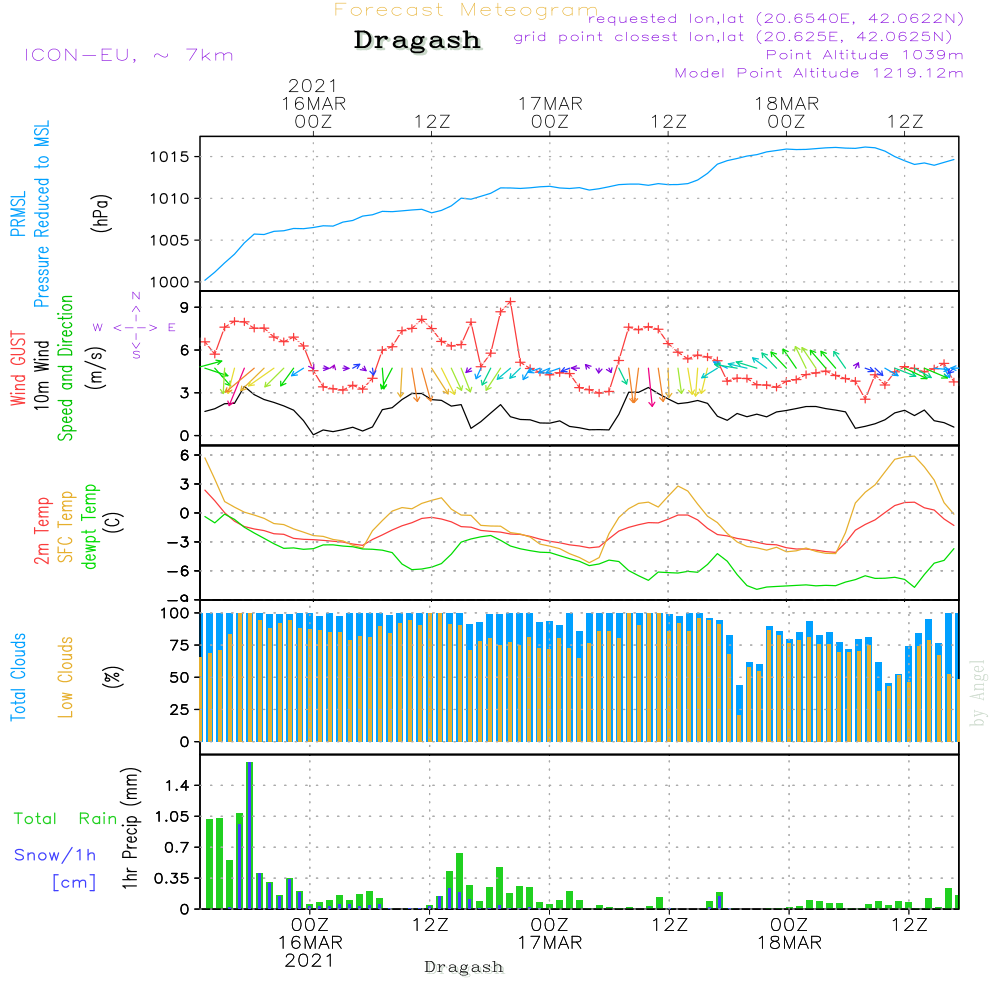Click the '2021' year label on top axis
The width and height of the screenshot is (1000, 1000).
(x=312, y=85)
